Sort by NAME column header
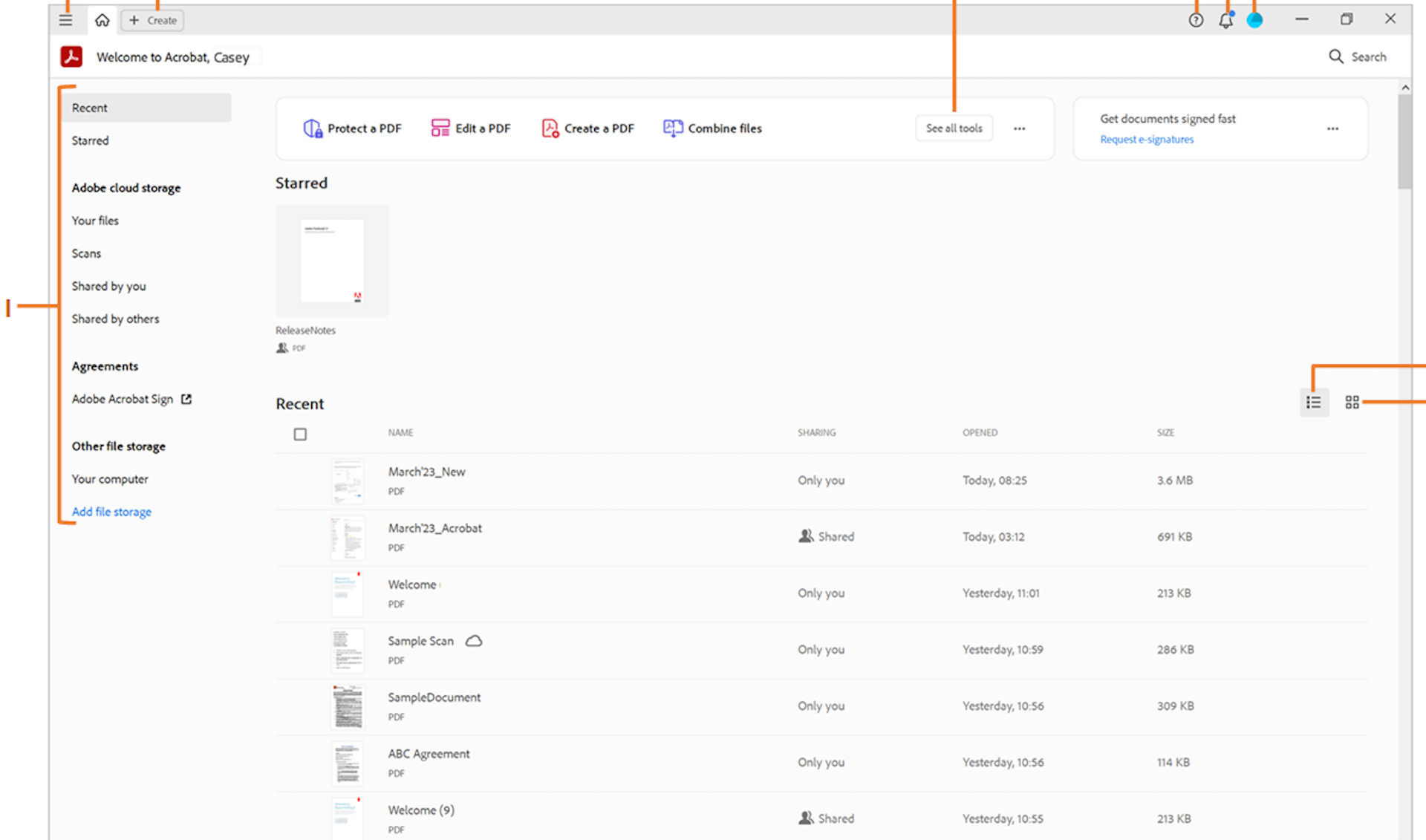1426x840 pixels. pyautogui.click(x=400, y=432)
